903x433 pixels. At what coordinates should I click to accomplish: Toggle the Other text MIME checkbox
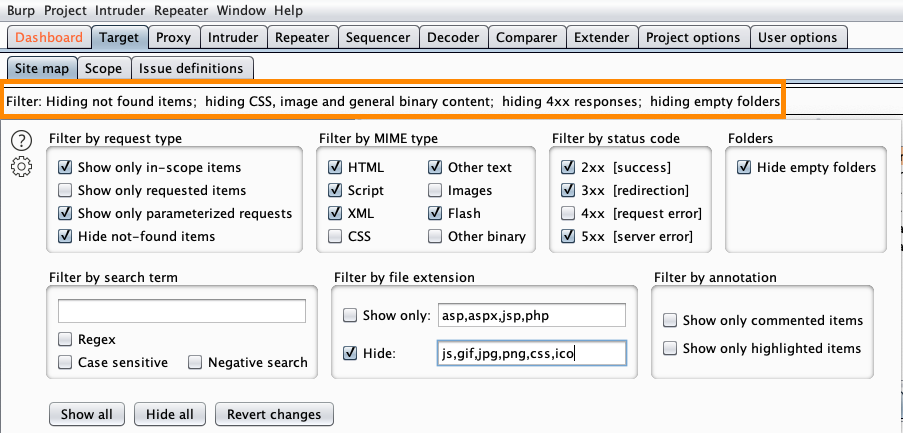[435, 168]
